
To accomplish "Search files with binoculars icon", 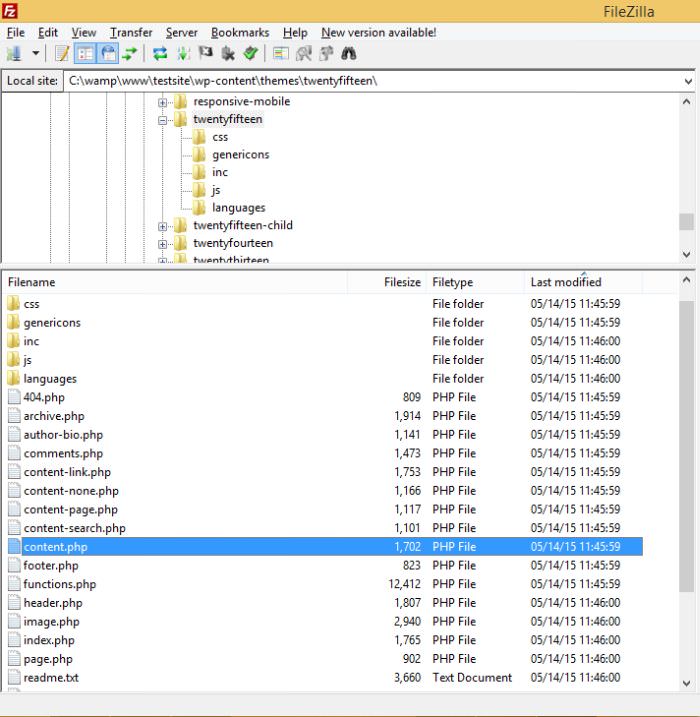I will coord(349,54).
